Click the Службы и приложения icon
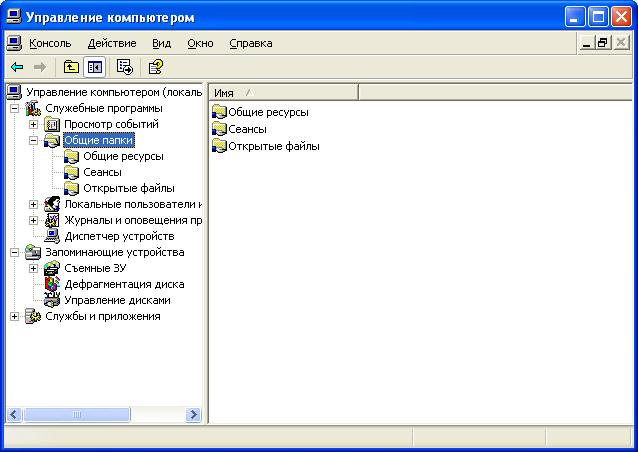Screen dimensions: 638x452 [x=33, y=316]
